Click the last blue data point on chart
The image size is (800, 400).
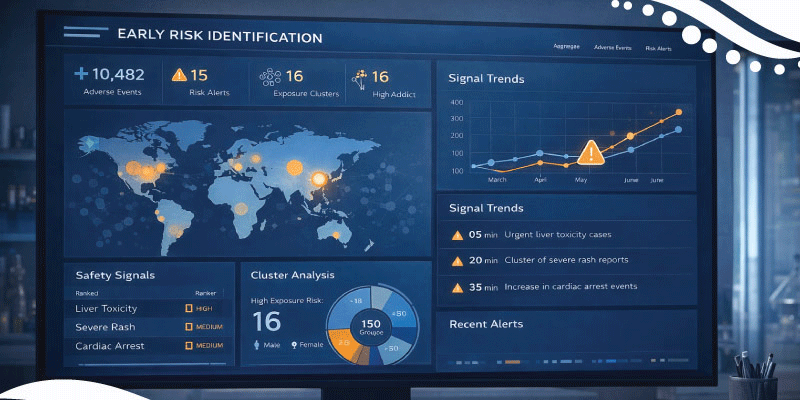click(x=678, y=130)
